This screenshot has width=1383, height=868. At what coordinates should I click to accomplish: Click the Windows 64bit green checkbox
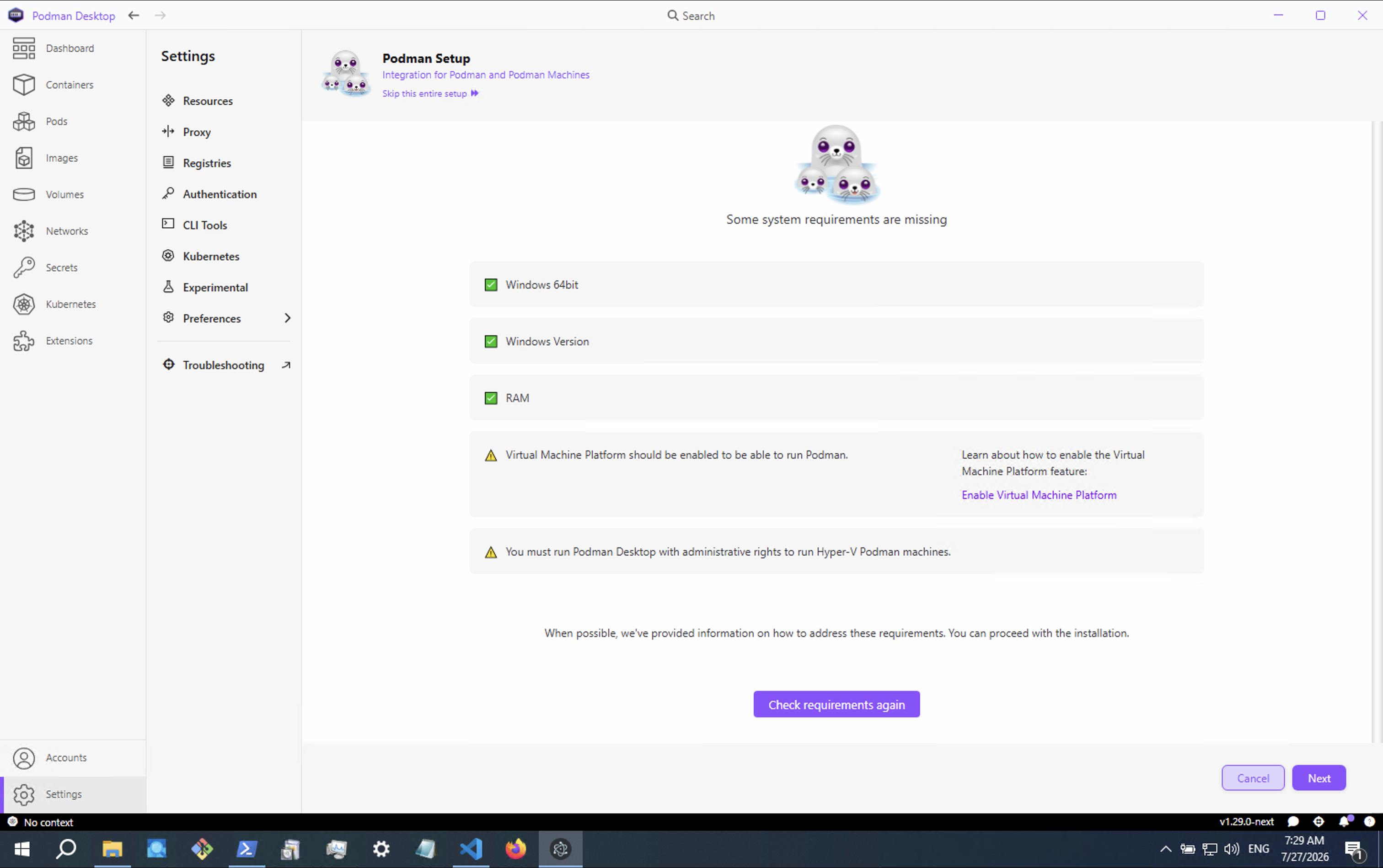tap(491, 285)
